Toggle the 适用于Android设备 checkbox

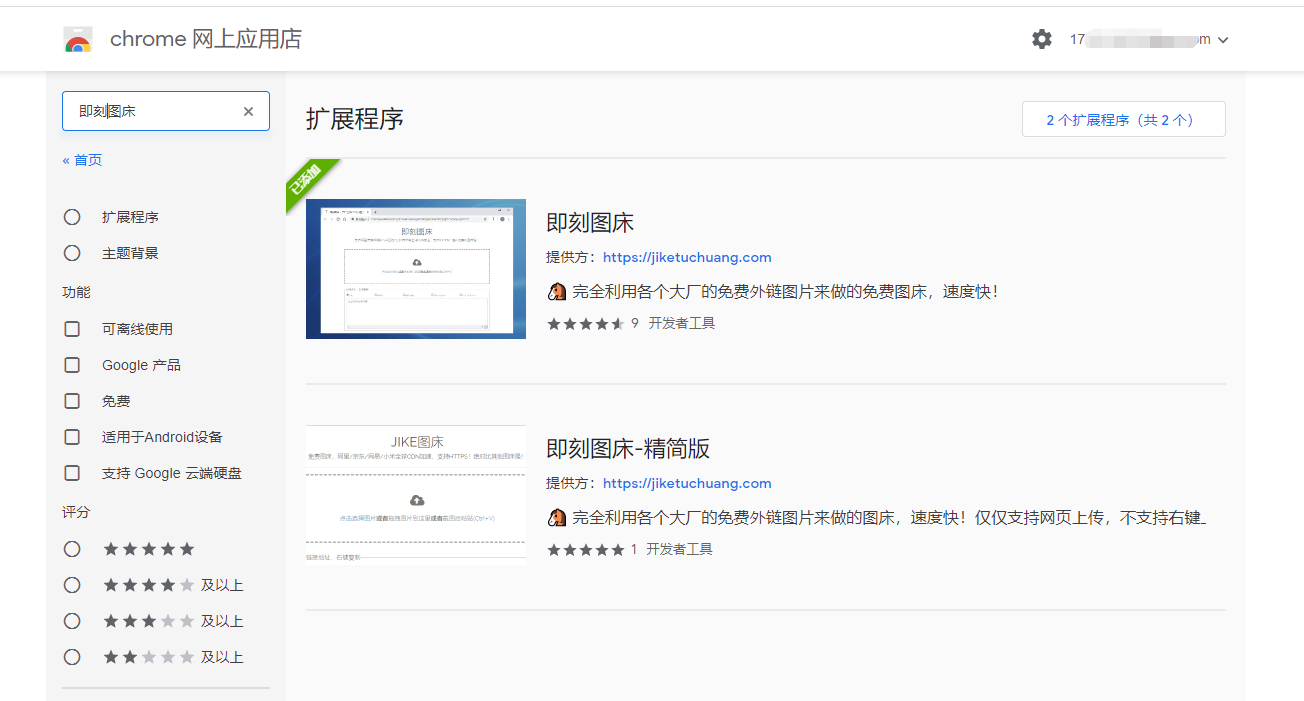point(72,437)
